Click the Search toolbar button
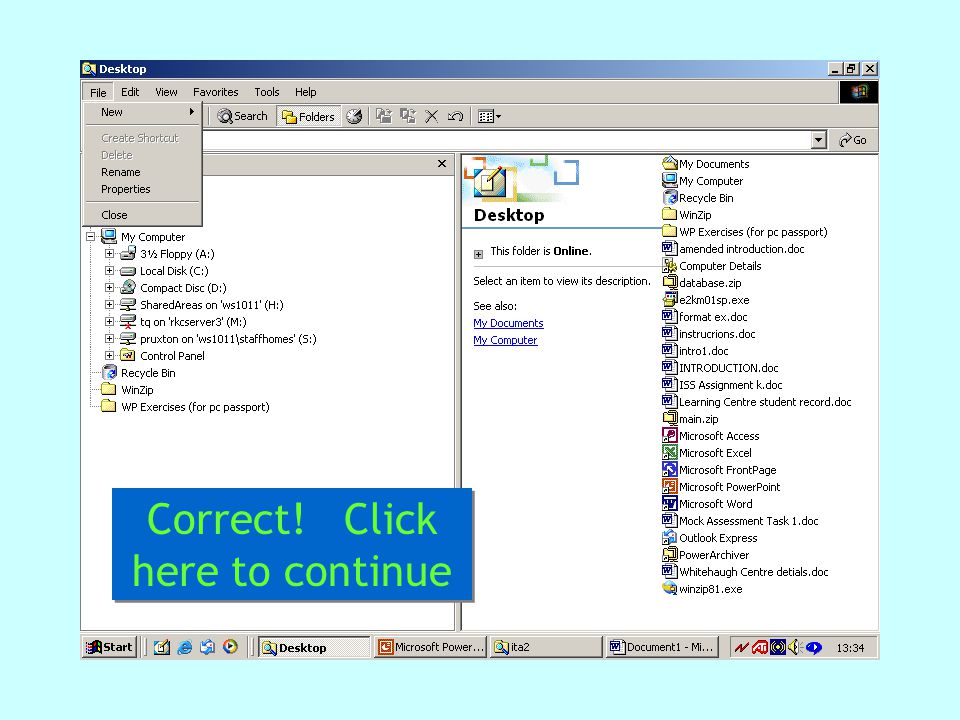 242,116
